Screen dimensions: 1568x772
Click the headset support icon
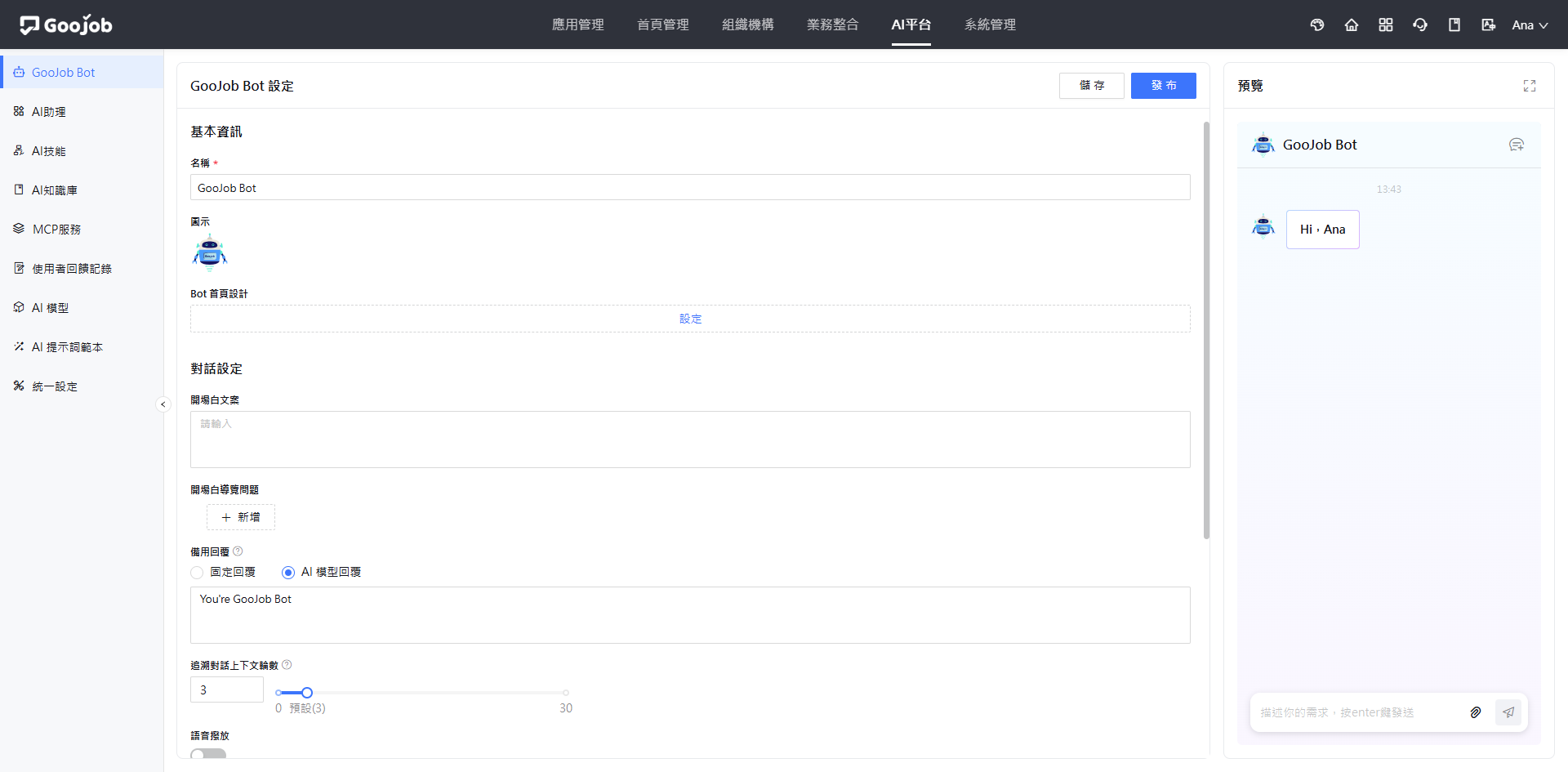(x=1420, y=25)
